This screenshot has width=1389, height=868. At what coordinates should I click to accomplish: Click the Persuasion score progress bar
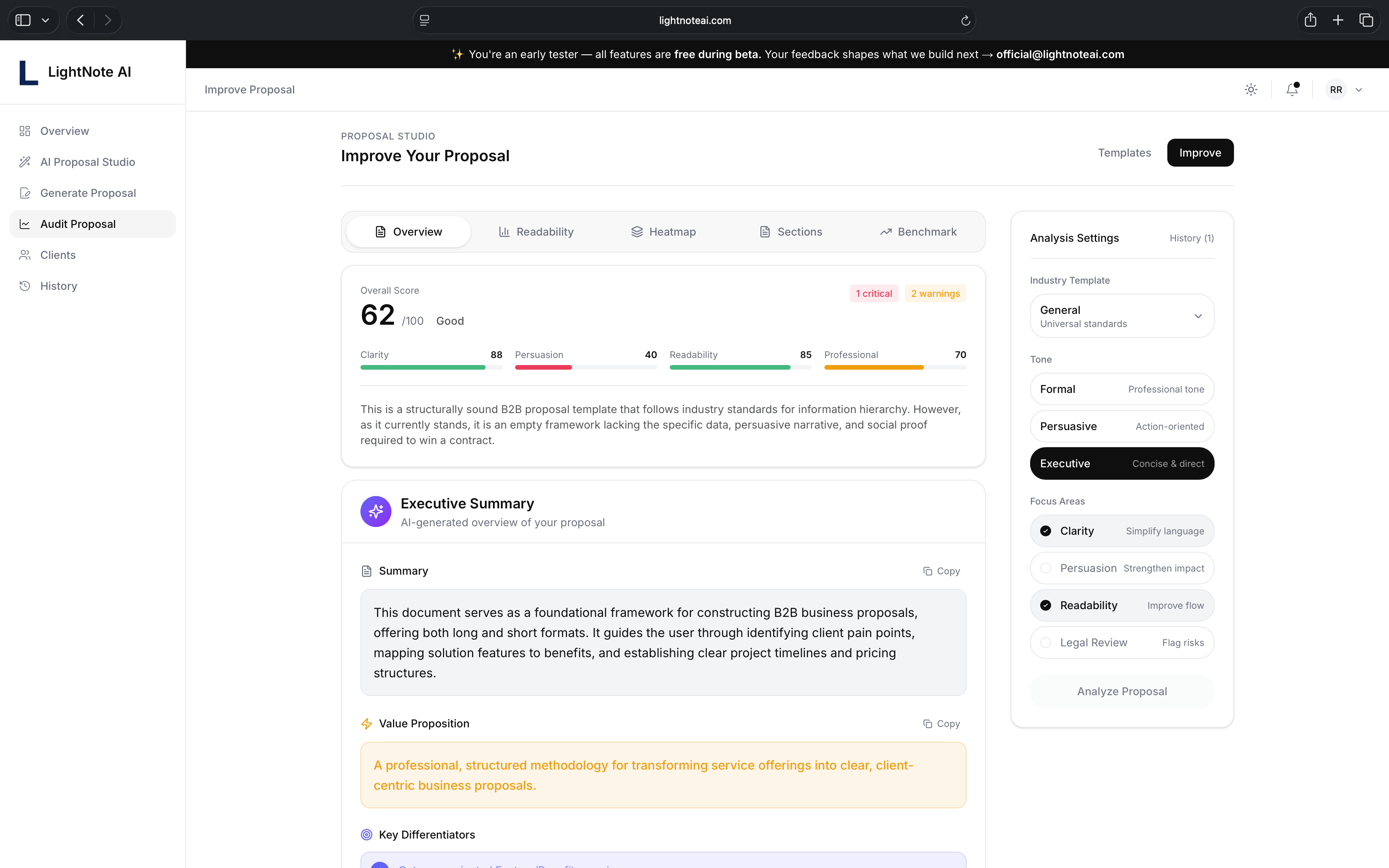[586, 367]
